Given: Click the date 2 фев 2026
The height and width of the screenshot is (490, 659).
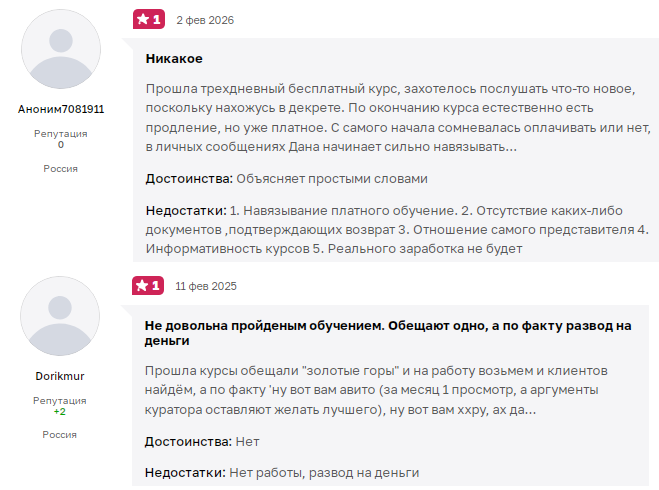Looking at the screenshot, I should click(205, 20).
